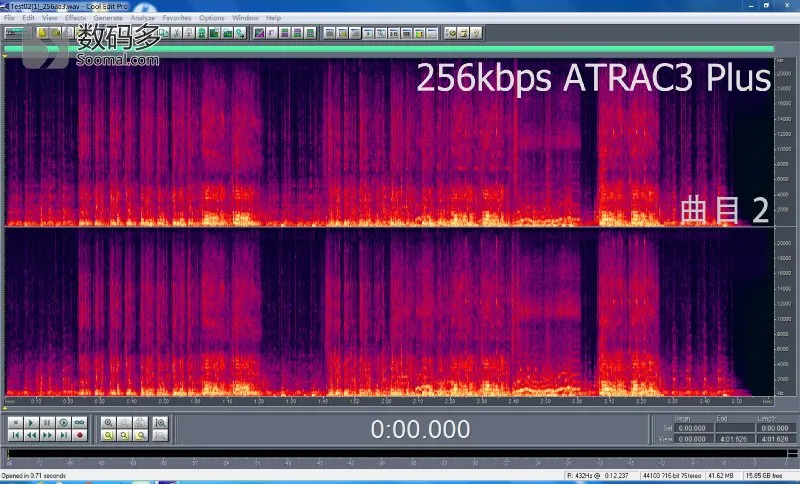Viewport: 800px width, 484px height.
Task: Open the File menu
Action: pyautogui.click(x=9, y=18)
